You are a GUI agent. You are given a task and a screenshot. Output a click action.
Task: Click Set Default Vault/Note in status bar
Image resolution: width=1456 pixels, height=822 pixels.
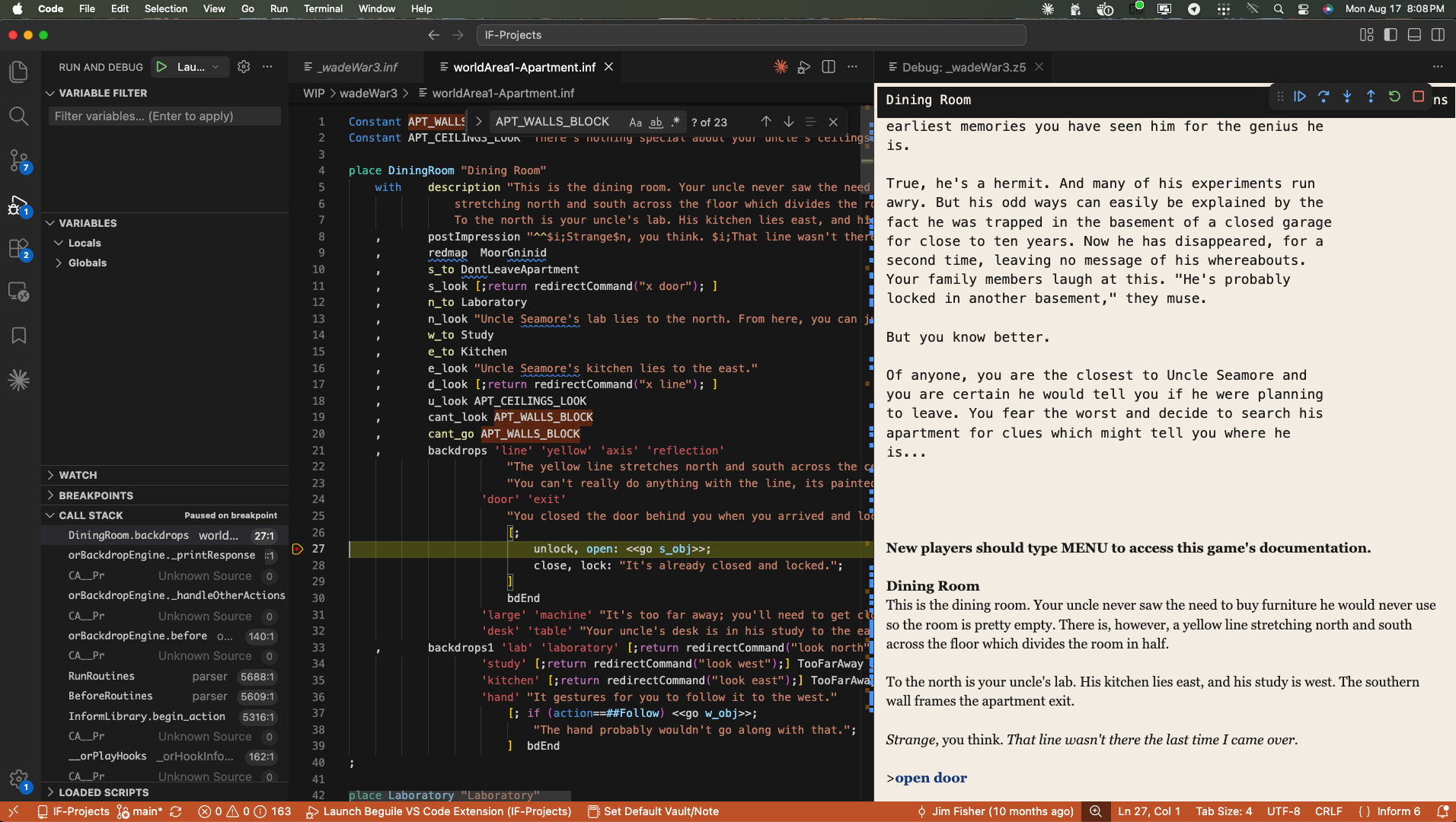[653, 811]
